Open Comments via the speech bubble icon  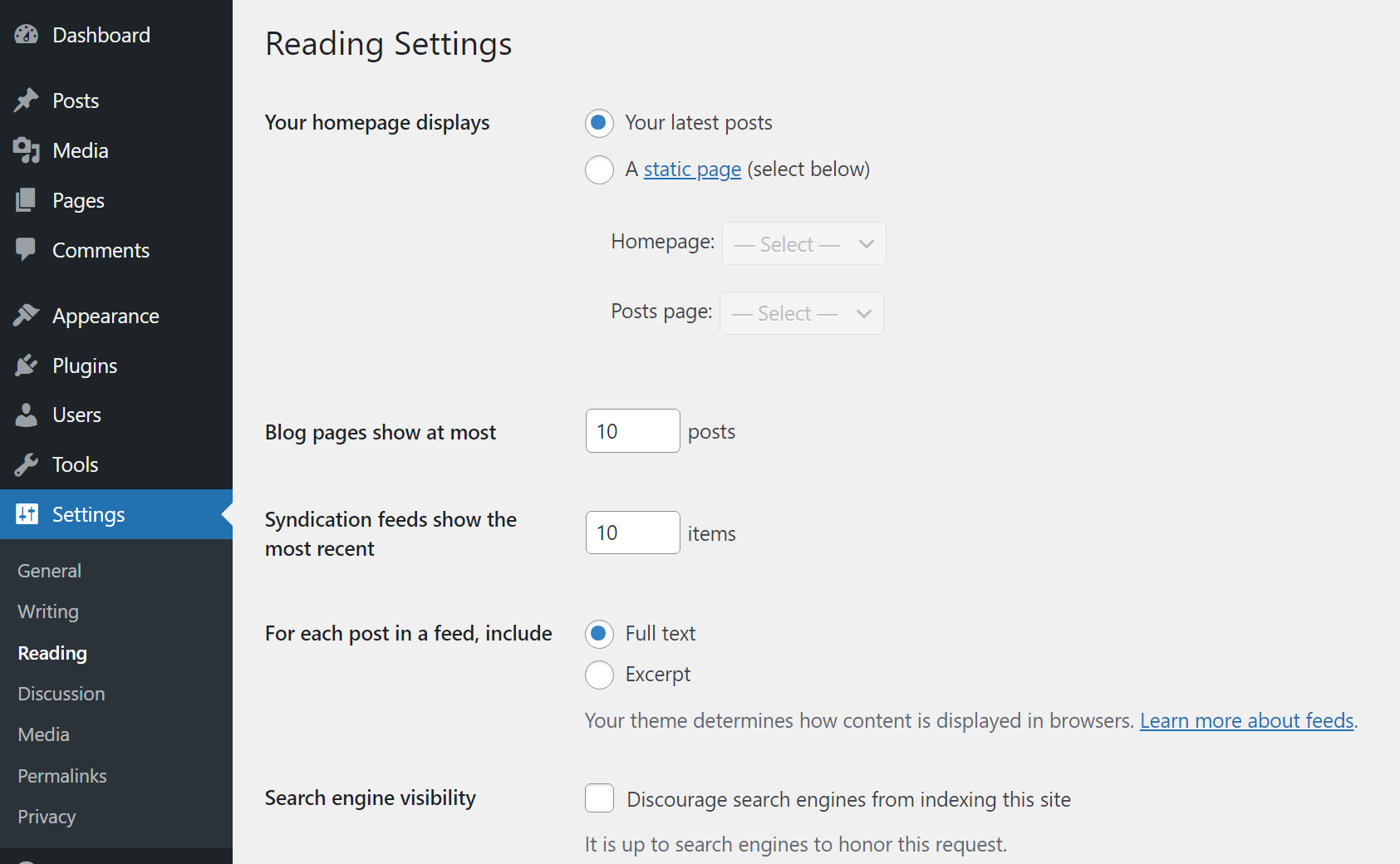(x=26, y=249)
